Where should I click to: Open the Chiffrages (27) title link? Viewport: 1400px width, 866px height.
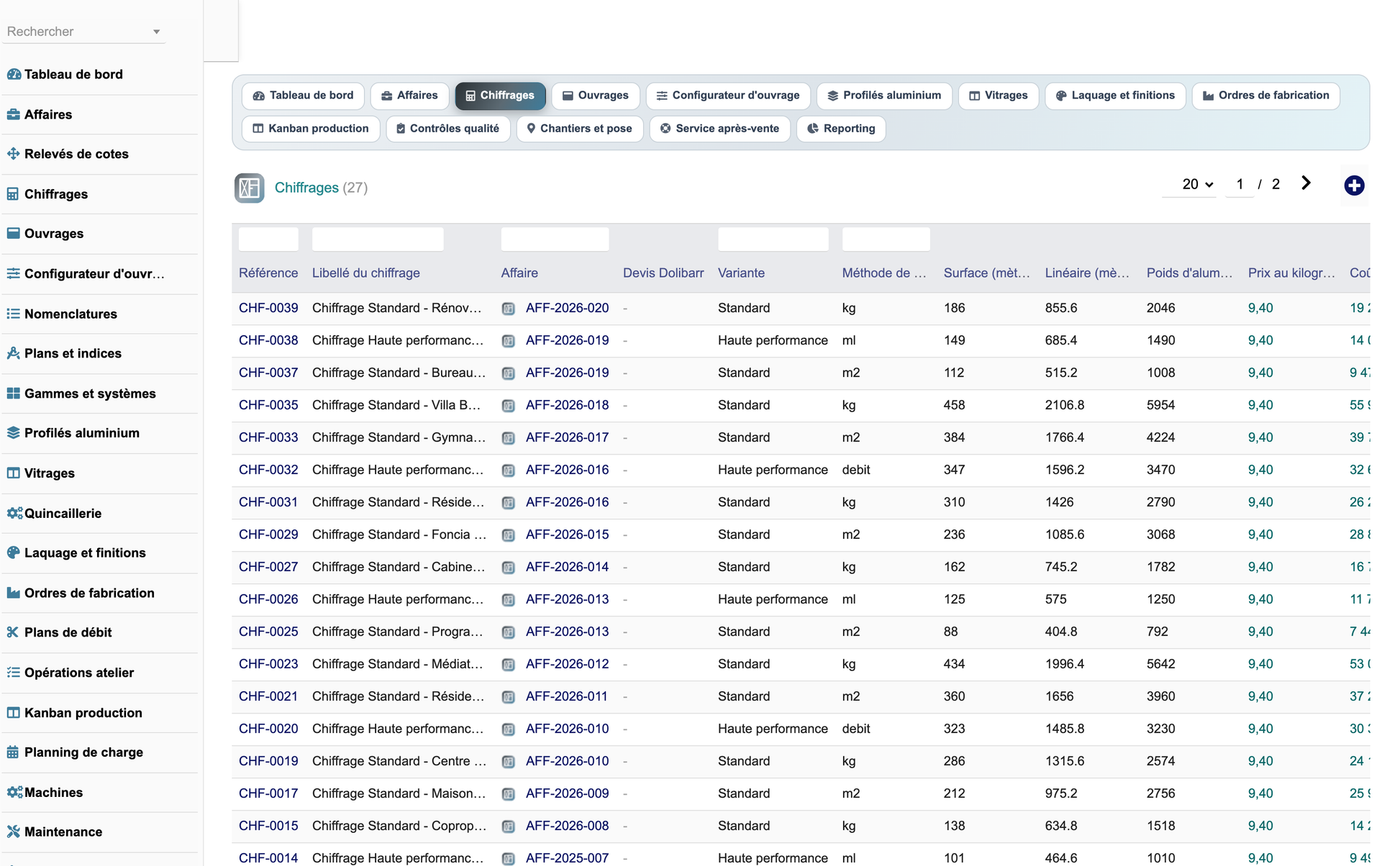321,188
